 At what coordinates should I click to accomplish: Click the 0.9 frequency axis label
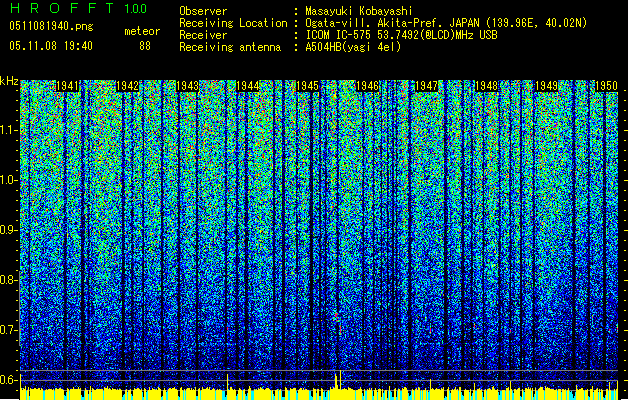8,230
